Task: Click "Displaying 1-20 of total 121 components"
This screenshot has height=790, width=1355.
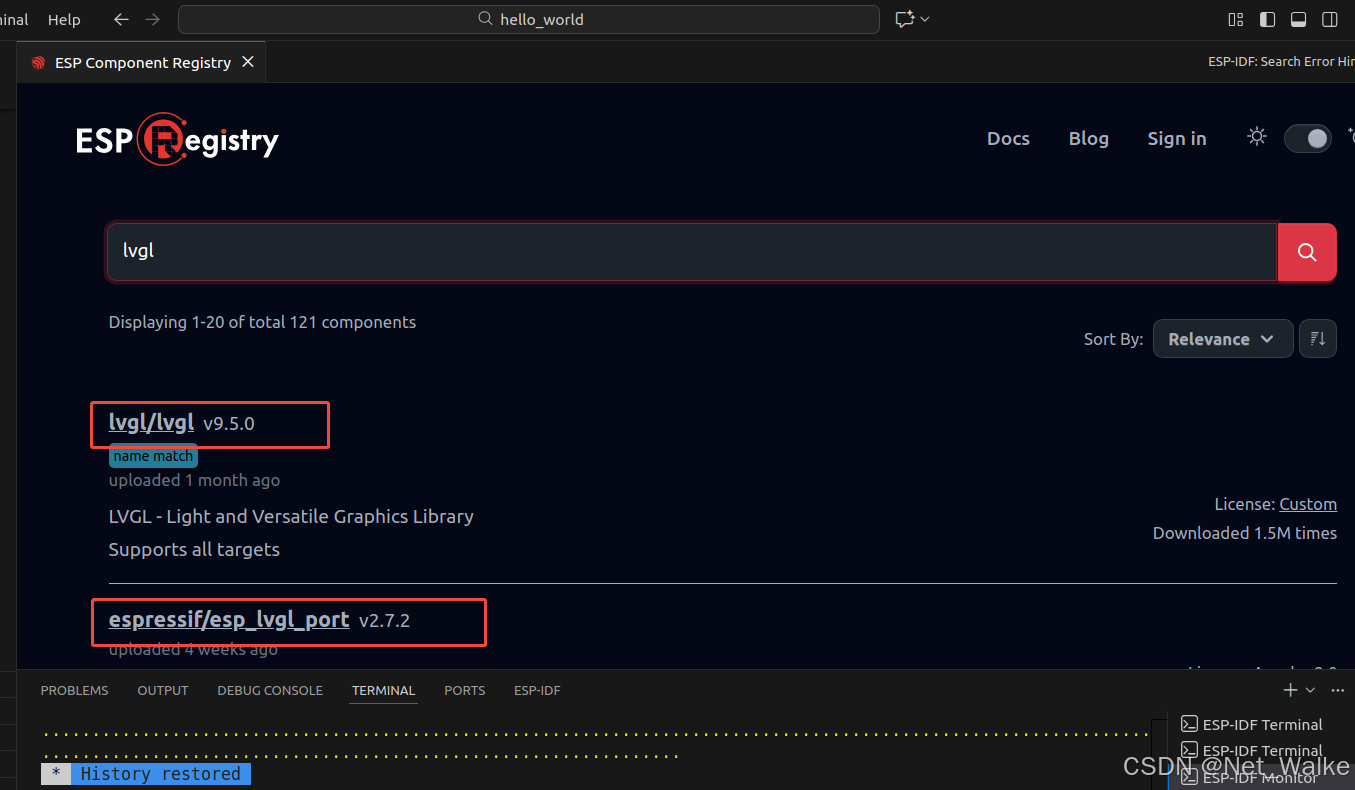Action: [262, 322]
